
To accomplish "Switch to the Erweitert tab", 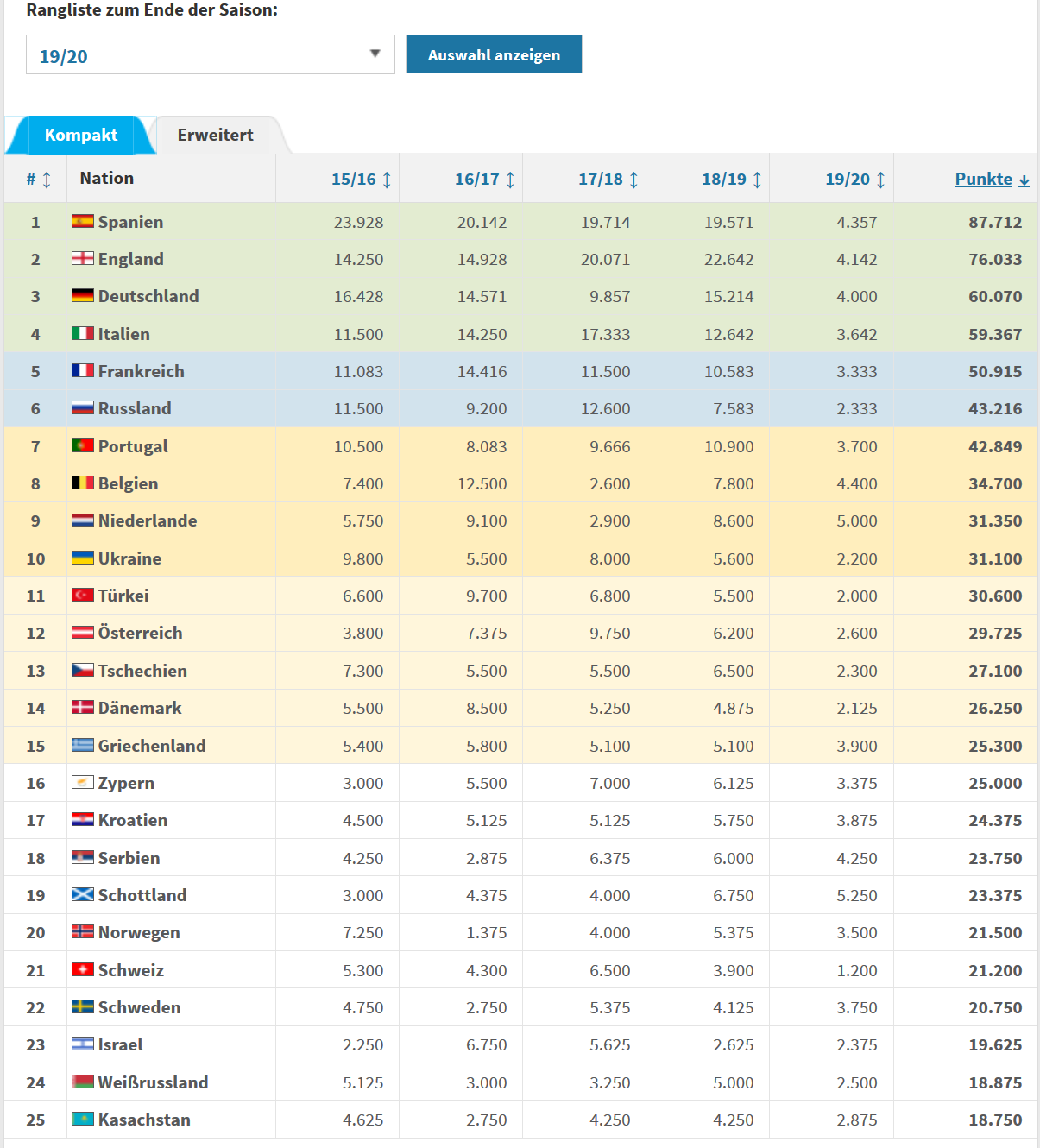I will (x=215, y=136).
